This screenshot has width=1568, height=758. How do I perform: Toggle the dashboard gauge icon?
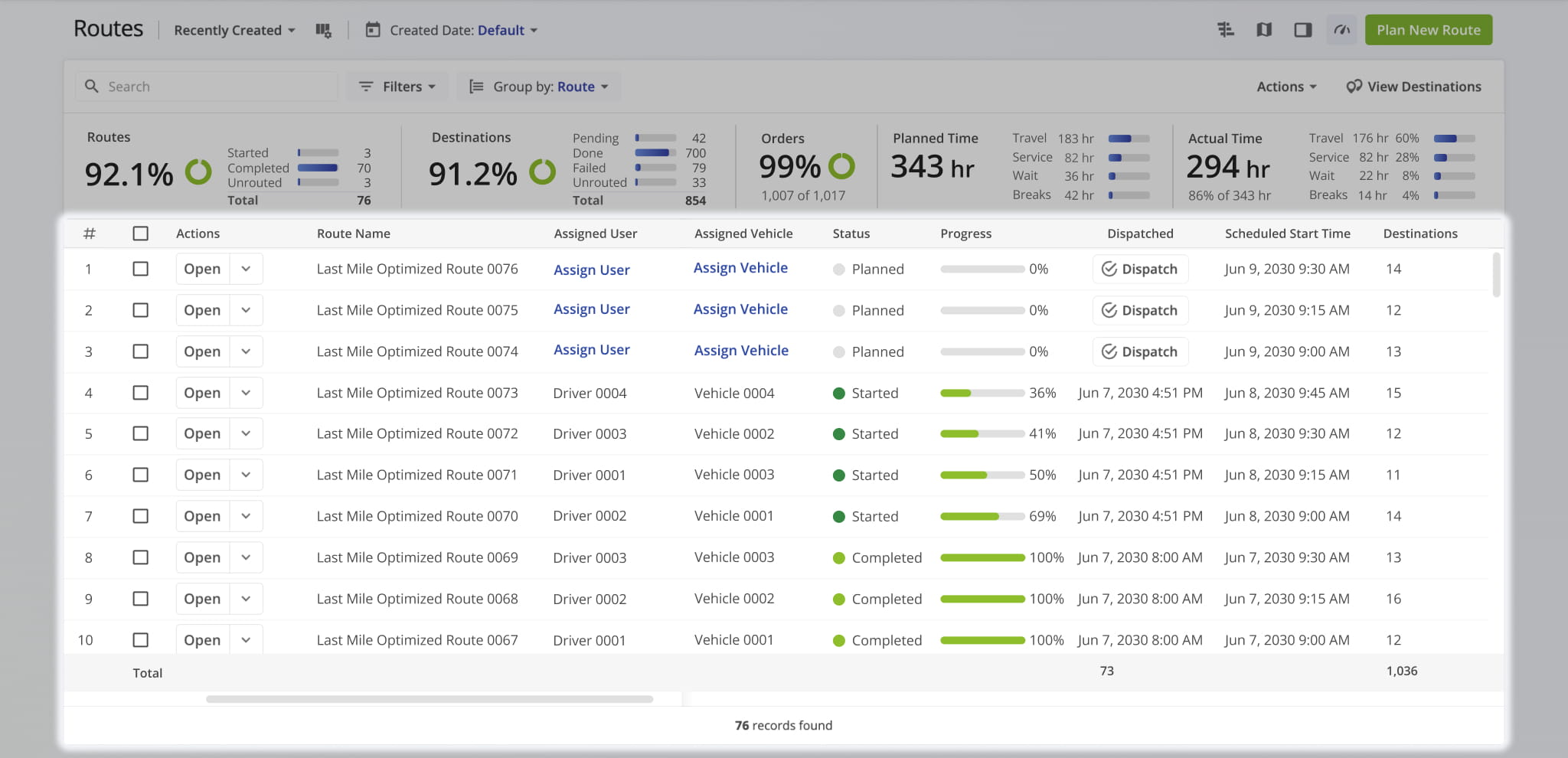click(x=1341, y=30)
